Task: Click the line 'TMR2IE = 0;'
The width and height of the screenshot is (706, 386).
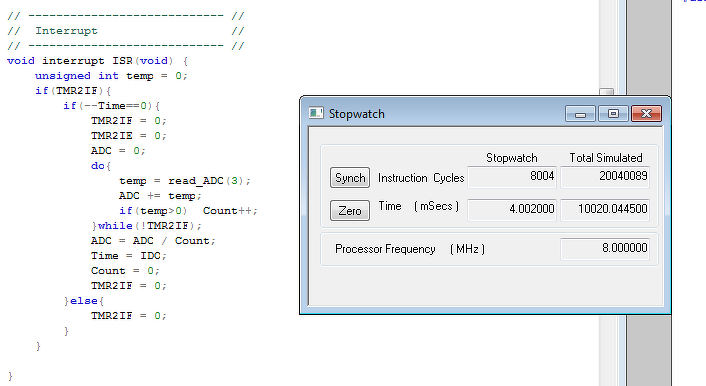Action: (129, 136)
